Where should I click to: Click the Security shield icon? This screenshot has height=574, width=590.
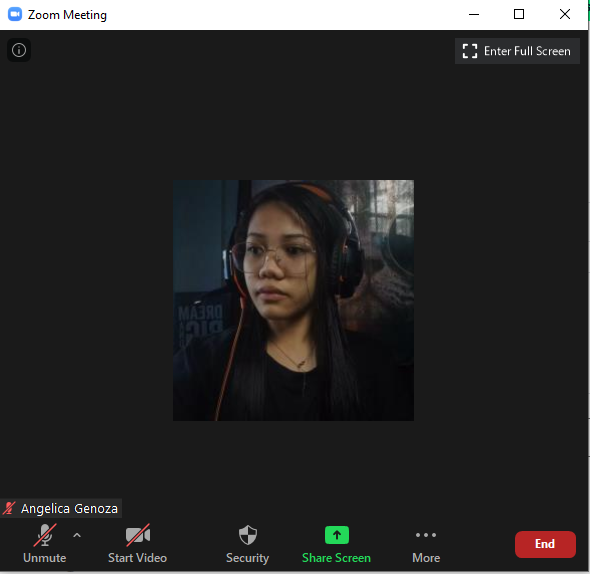(x=248, y=535)
